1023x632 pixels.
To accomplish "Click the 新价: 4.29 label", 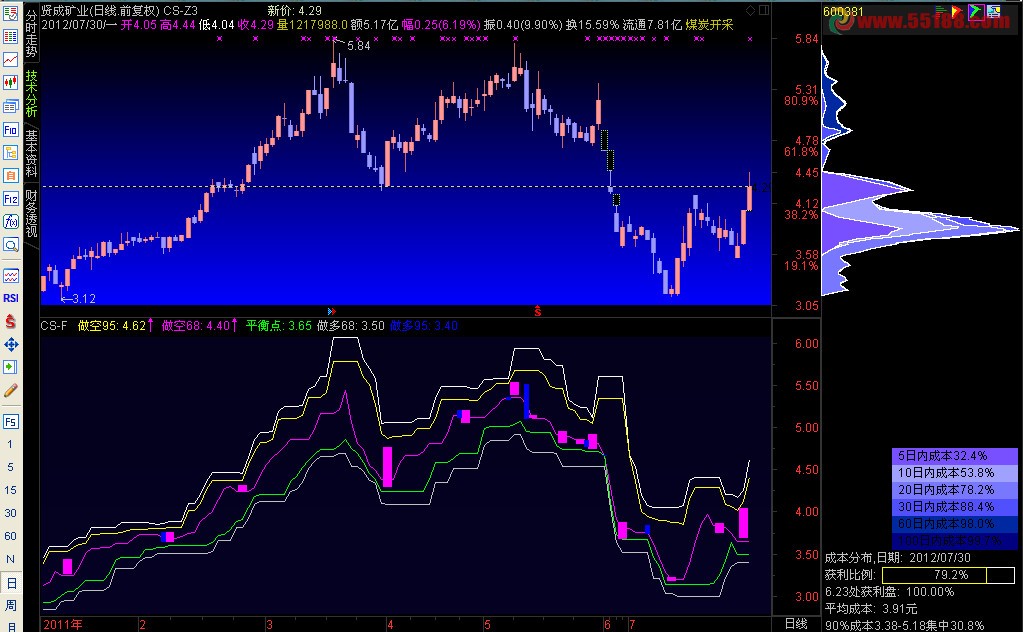I will pyautogui.click(x=295, y=10).
